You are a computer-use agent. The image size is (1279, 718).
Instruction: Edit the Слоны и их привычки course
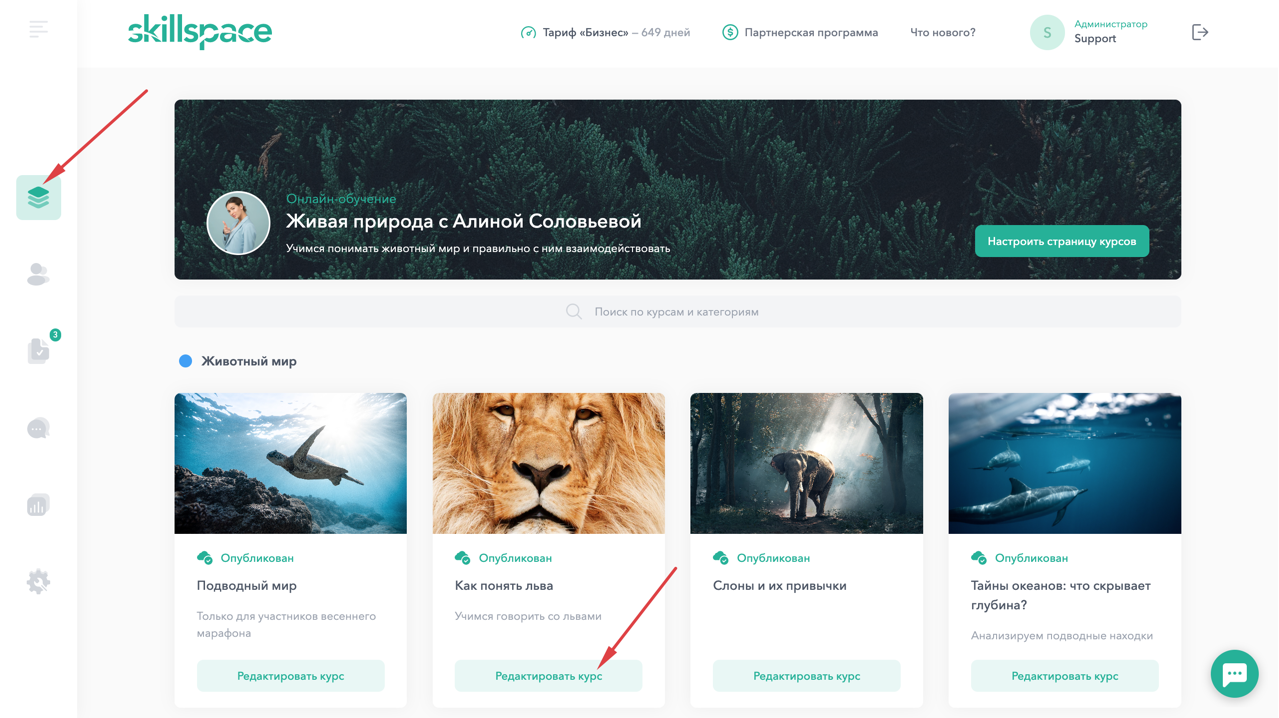807,676
